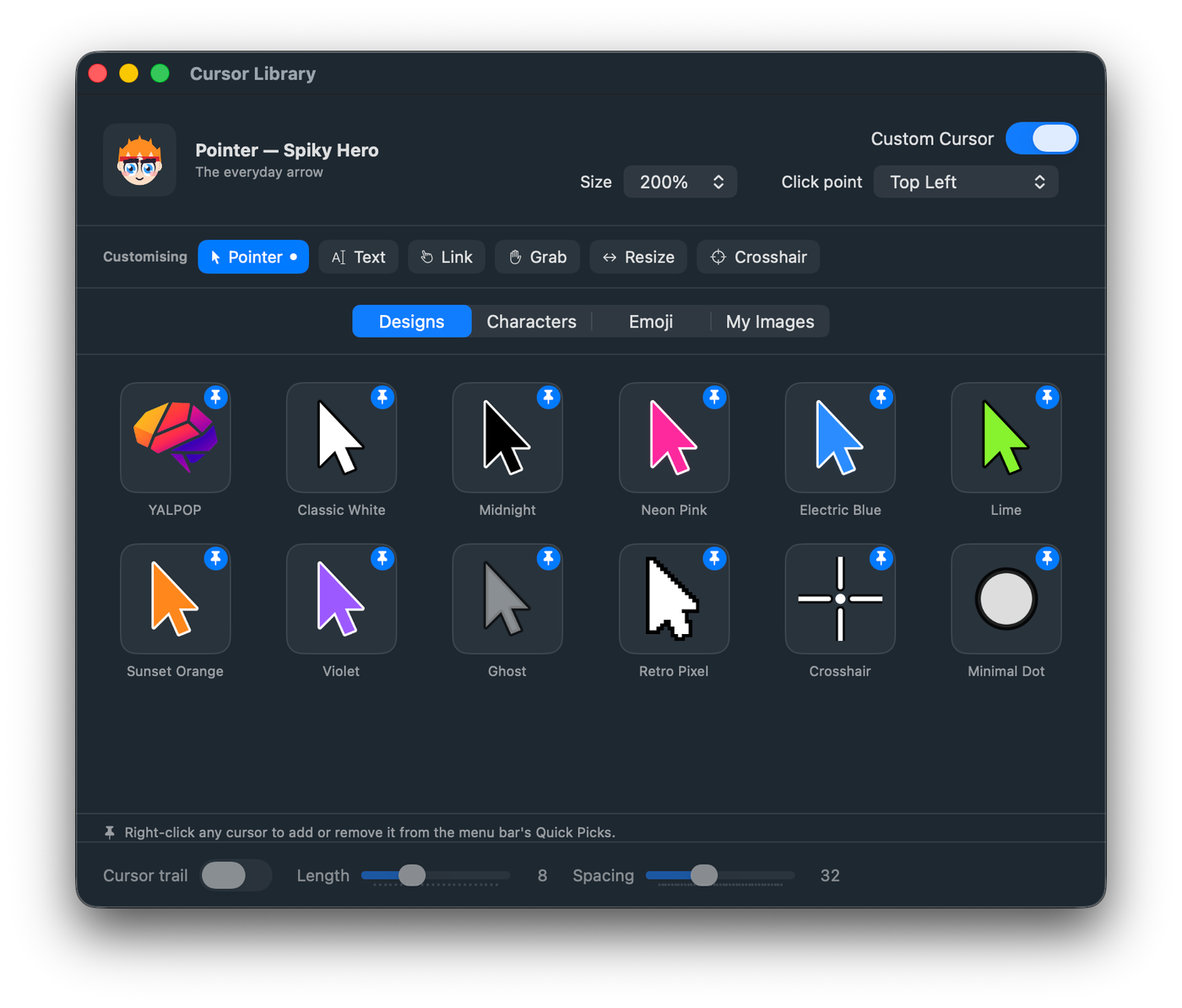The width and height of the screenshot is (1182, 1008).
Task: Customise the Crosshair cursor type button
Action: (758, 257)
